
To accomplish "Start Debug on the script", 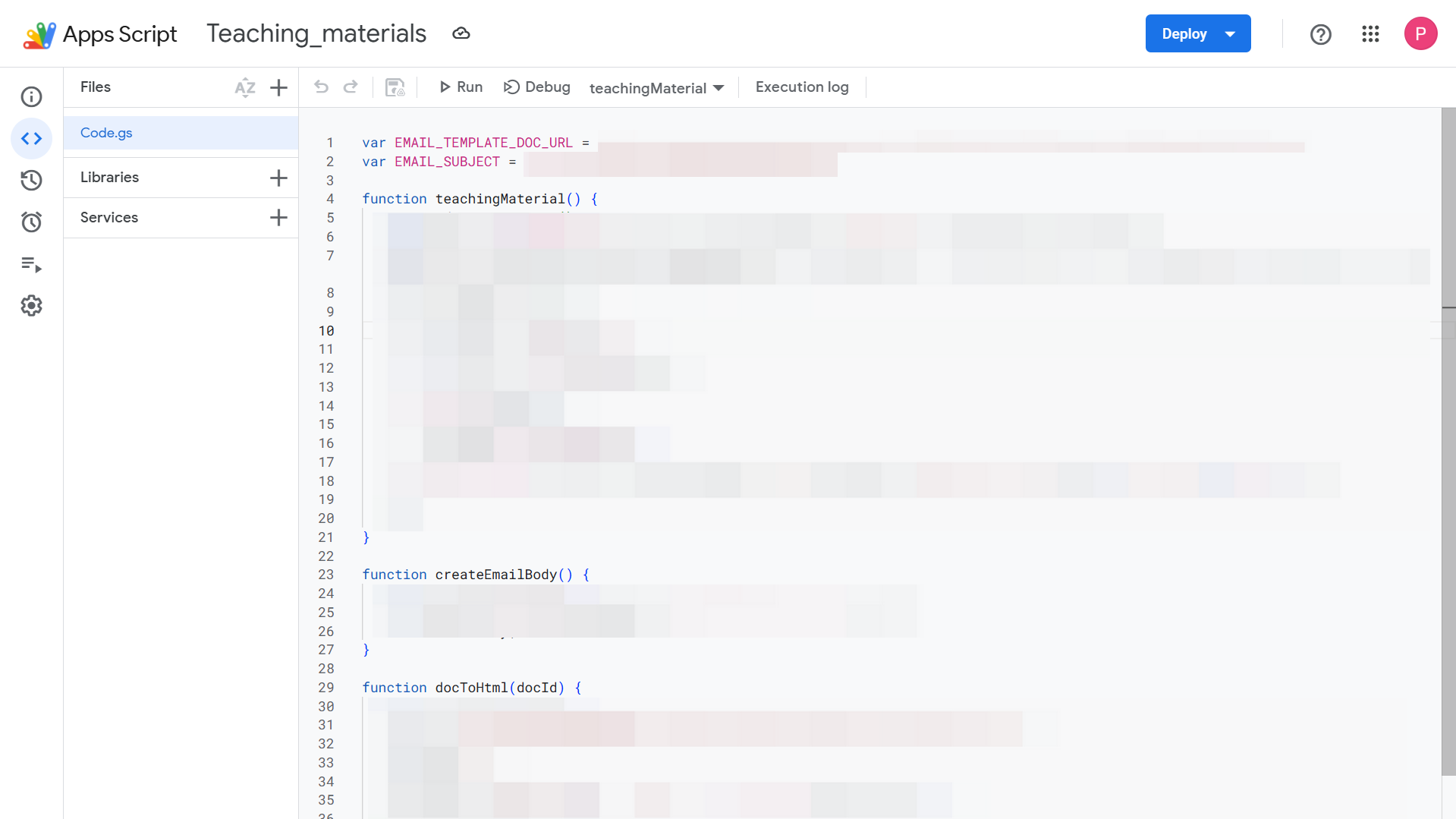I will pos(537,87).
